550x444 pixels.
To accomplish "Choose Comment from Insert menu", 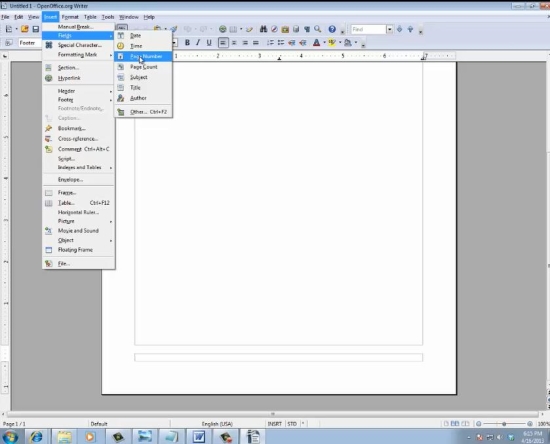I will coord(78,149).
